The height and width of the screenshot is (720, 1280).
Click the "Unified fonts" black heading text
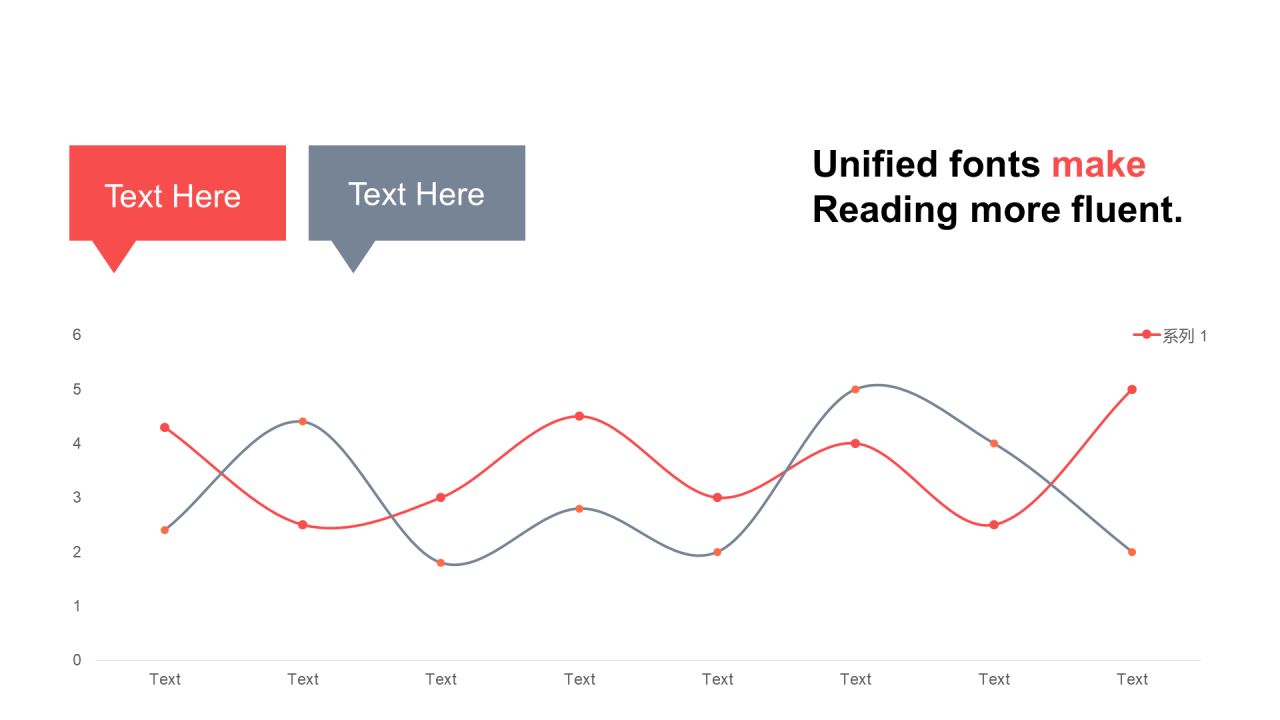coord(927,164)
